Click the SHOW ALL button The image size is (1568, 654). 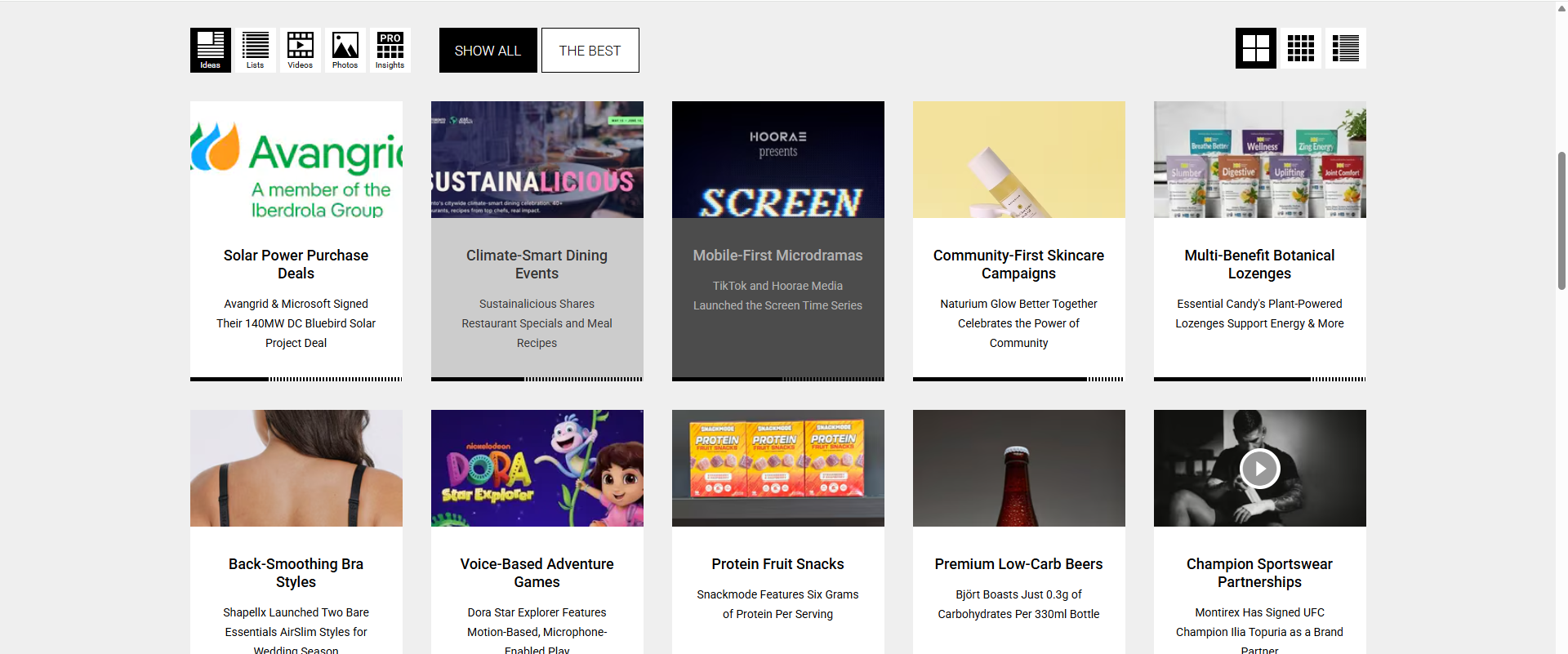(488, 51)
